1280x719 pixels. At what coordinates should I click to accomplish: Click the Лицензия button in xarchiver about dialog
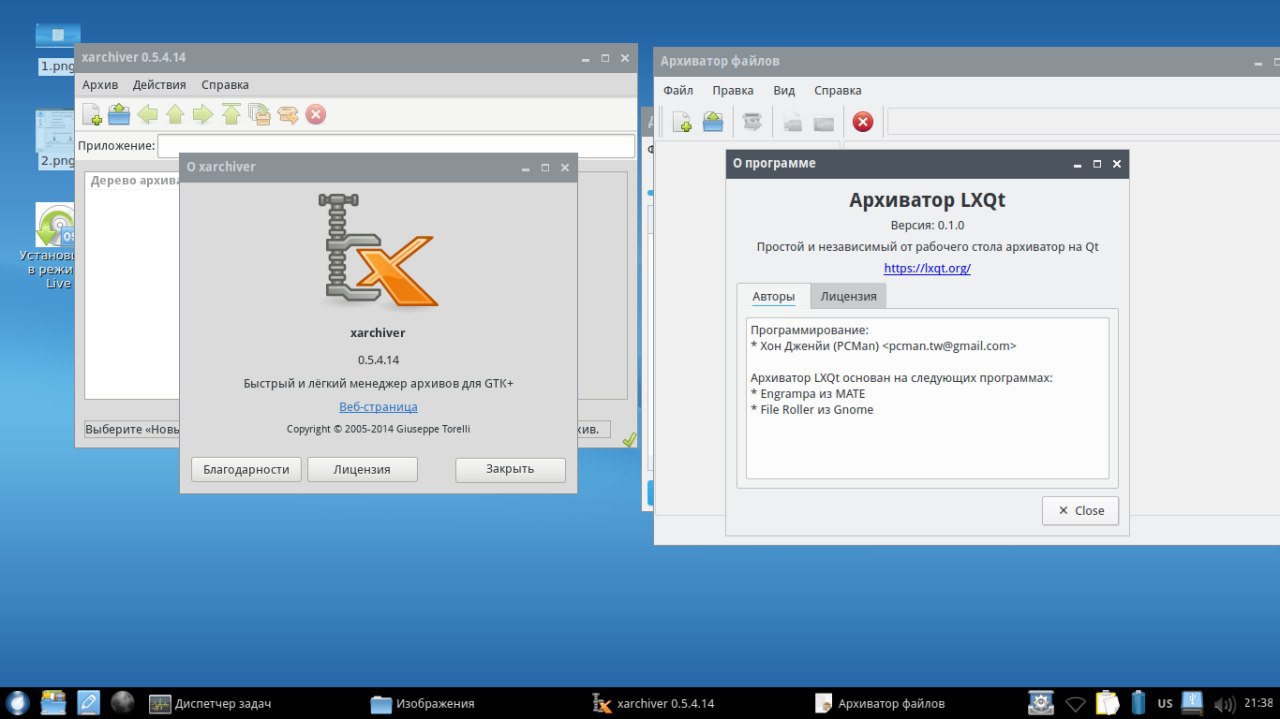[x=362, y=469]
